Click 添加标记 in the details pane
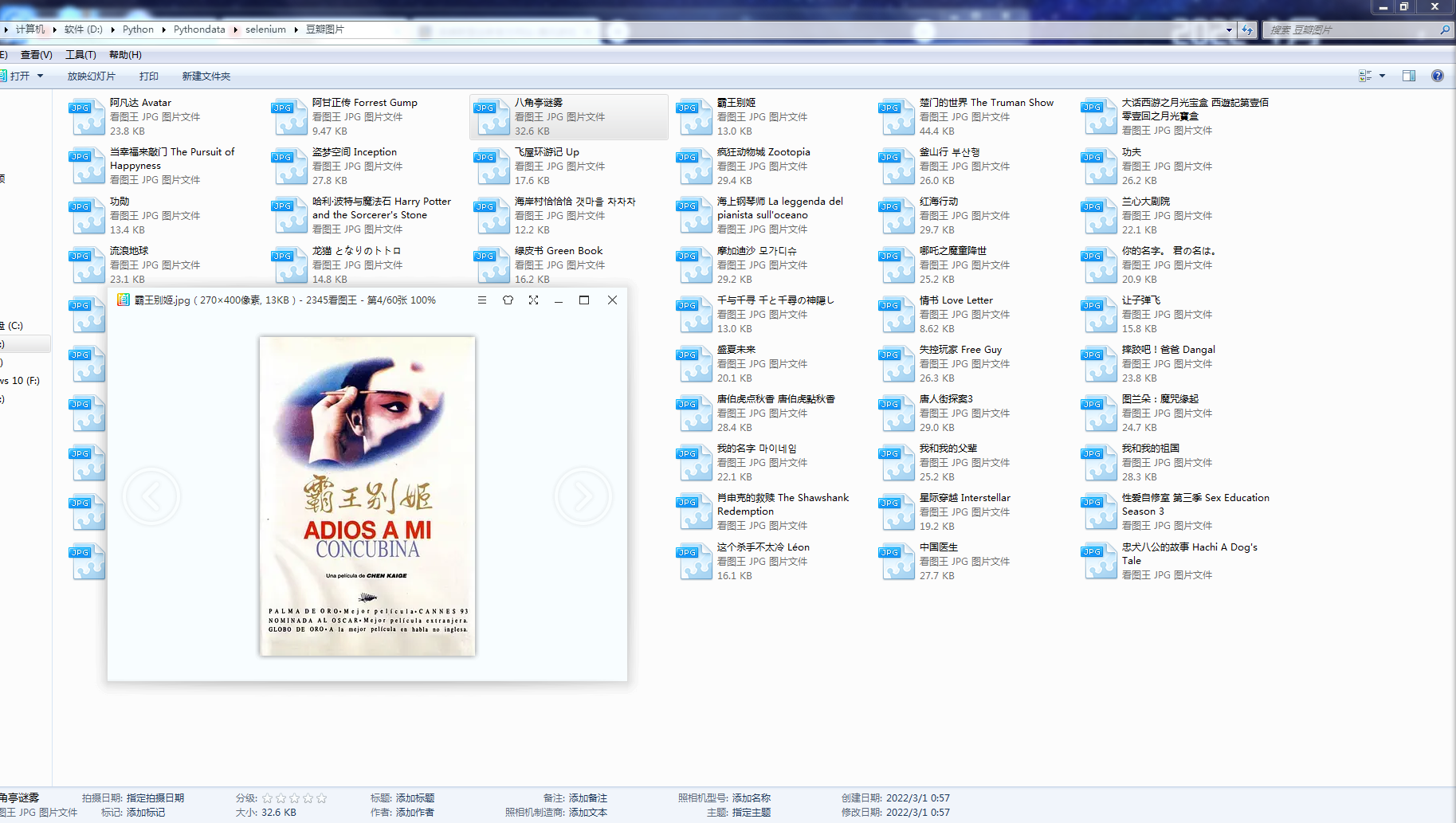This screenshot has height=823, width=1456. point(146,813)
